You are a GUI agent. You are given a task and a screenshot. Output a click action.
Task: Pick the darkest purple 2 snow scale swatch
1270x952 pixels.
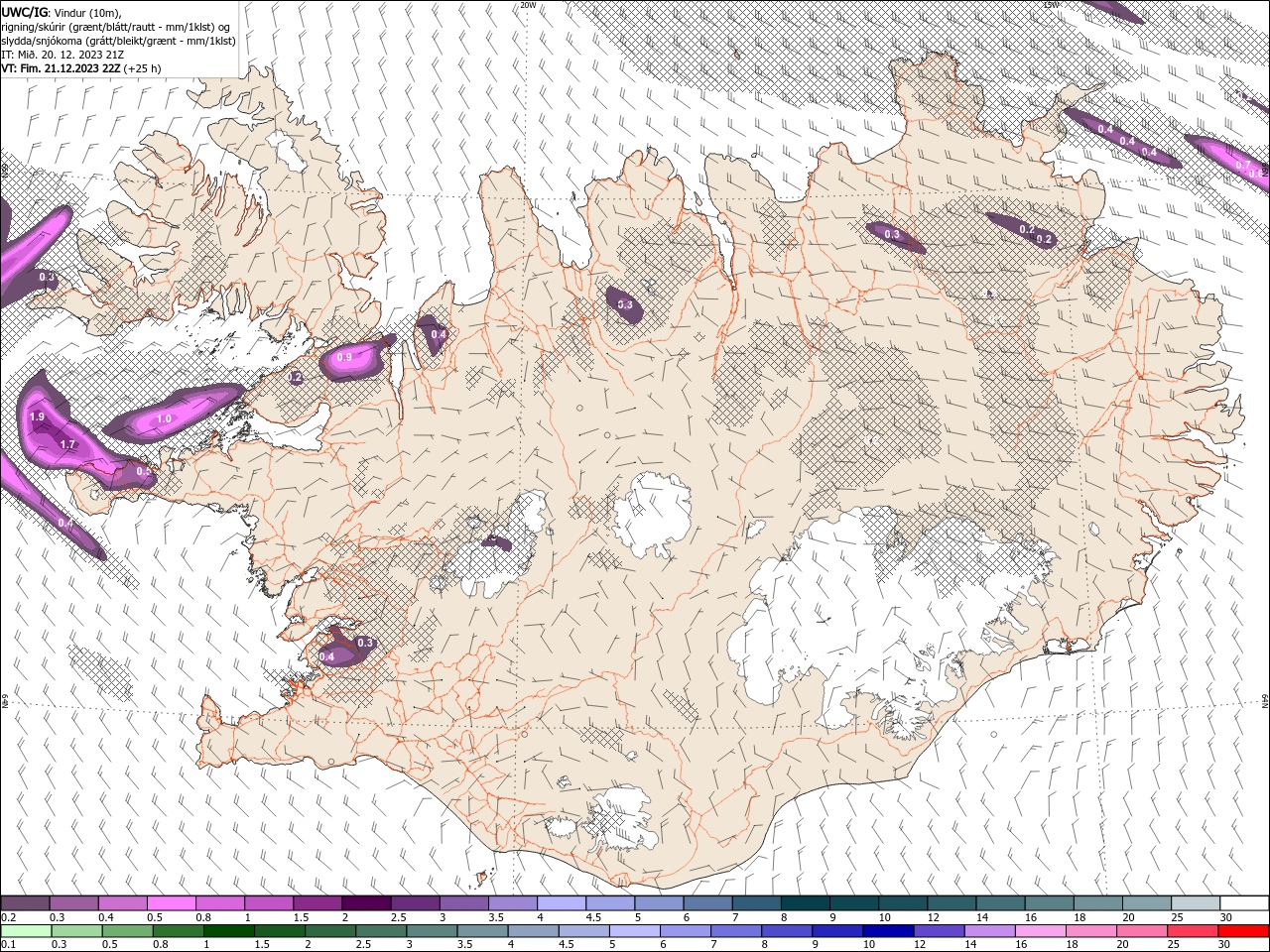coord(365,903)
